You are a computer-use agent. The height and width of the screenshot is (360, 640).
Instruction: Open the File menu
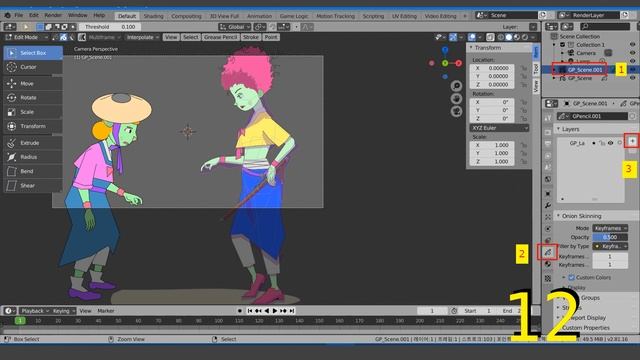(19, 15)
